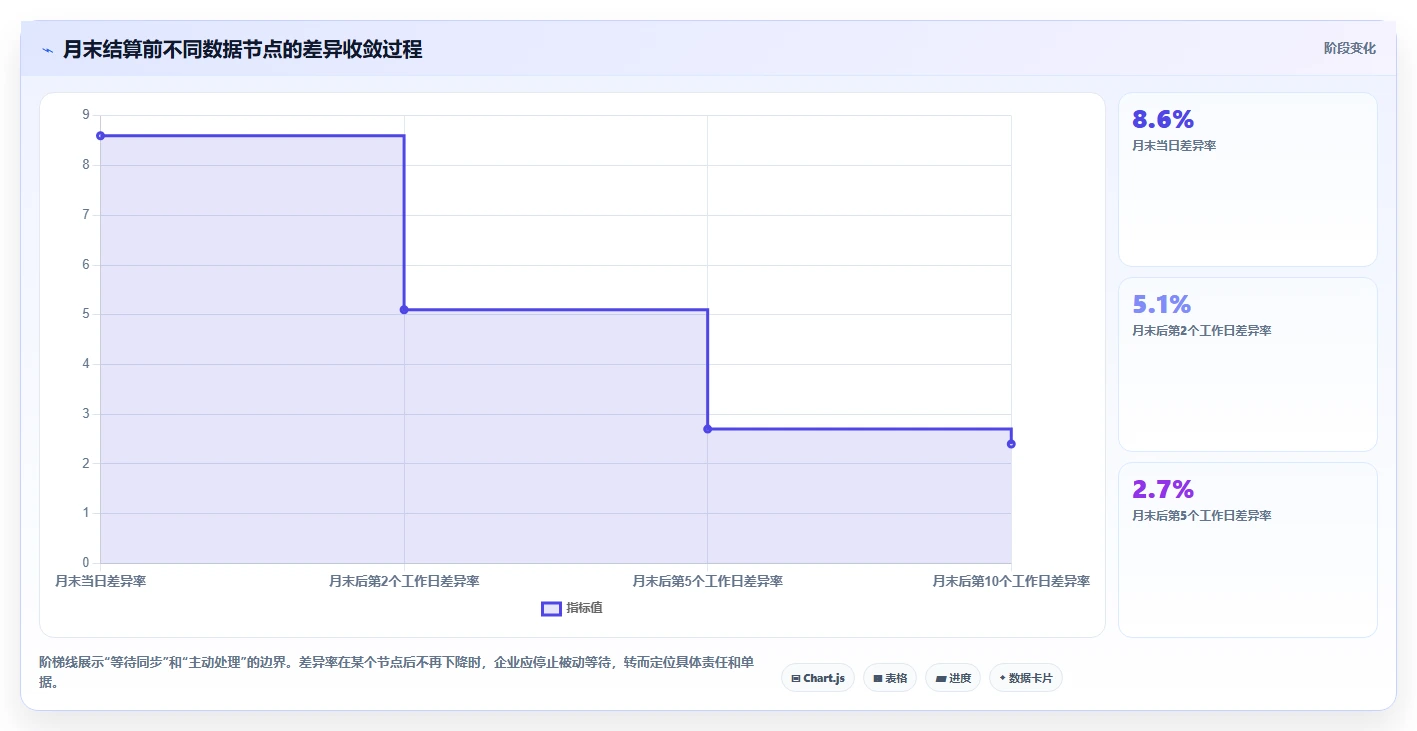Click the description paragraph starting 阶梯线展示
1417x731 pixels.
coord(396,672)
